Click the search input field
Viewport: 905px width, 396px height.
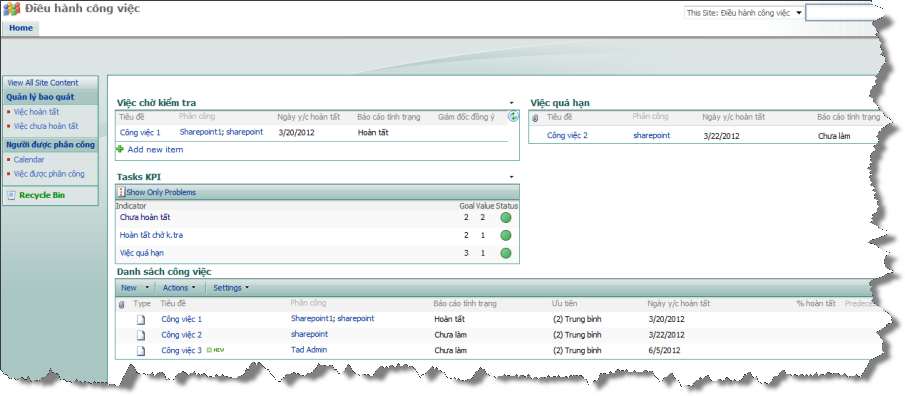click(840, 13)
